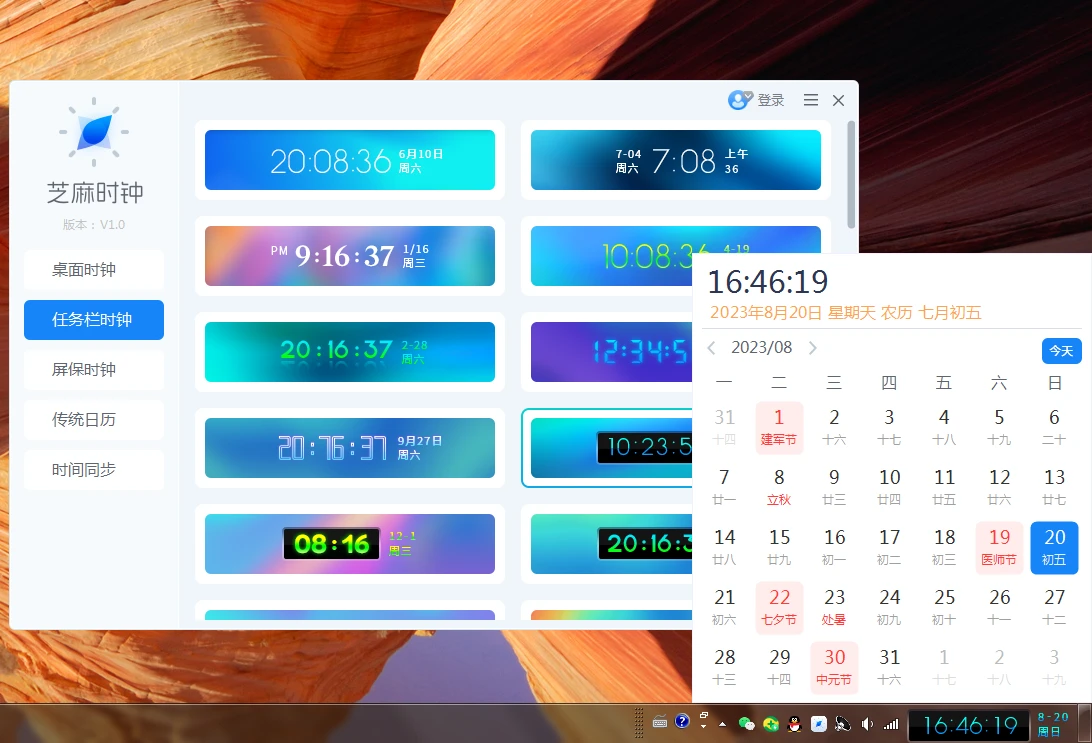The width and height of the screenshot is (1092, 743).
Task: Show hidden tray icons with up arrow
Action: 723,723
